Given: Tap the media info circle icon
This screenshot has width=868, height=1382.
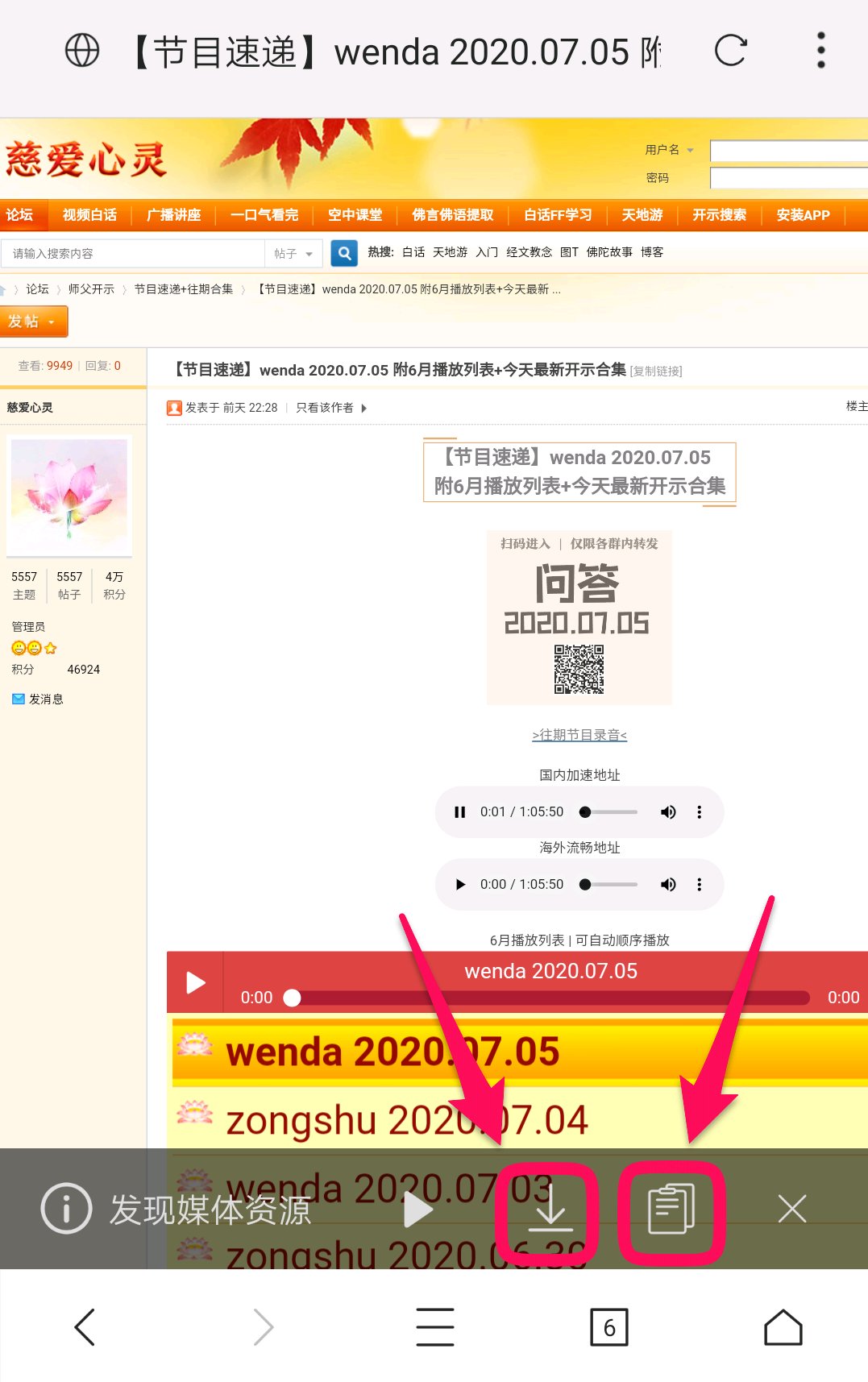Looking at the screenshot, I should (x=66, y=1208).
